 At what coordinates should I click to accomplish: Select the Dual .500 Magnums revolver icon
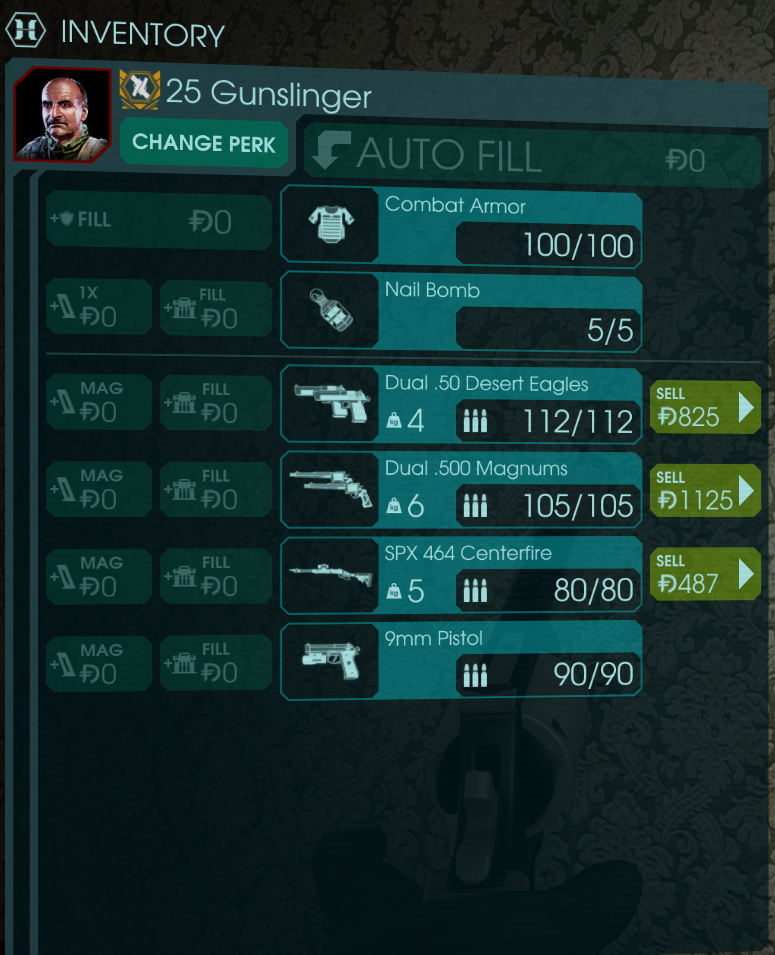click(x=331, y=488)
